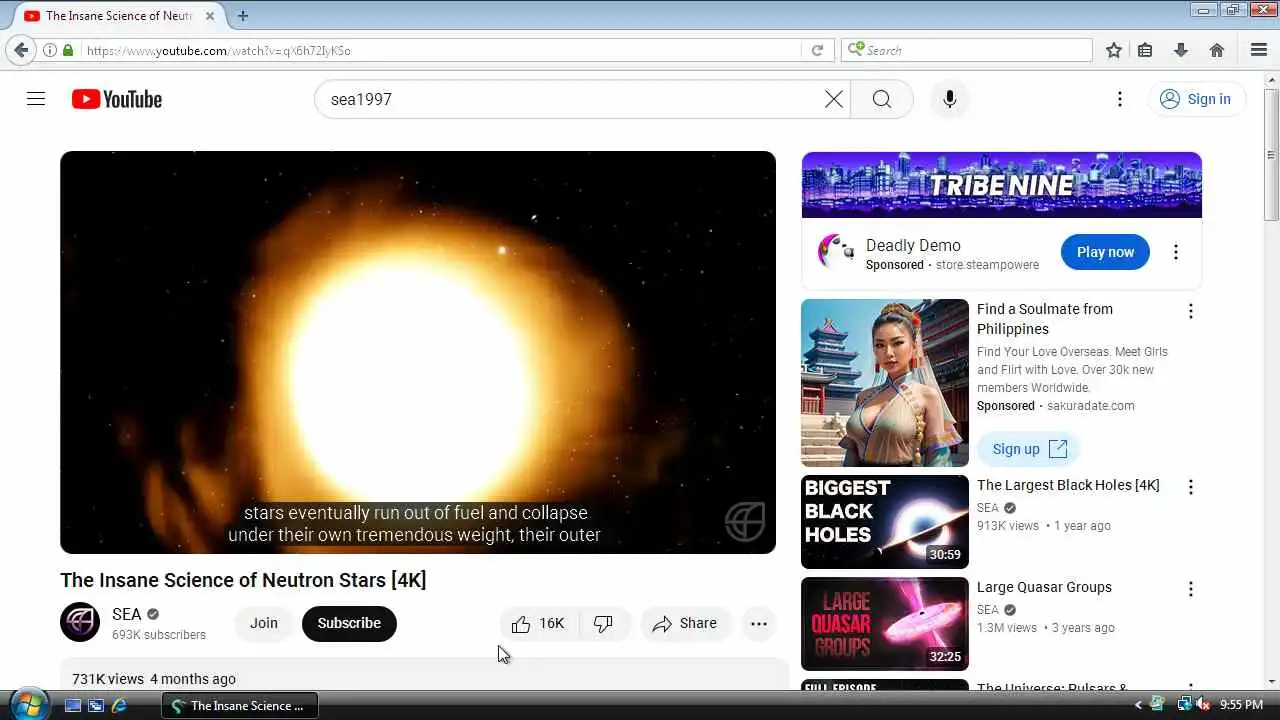This screenshot has height=720, width=1280.
Task: Open YouTube settings three-dot menu
Action: coord(1120,99)
